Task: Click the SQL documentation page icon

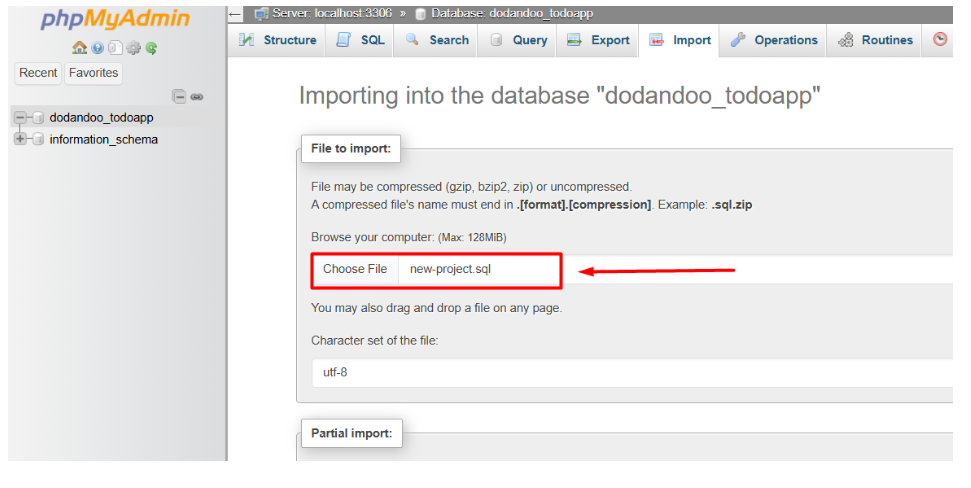Action: pyautogui.click(x=115, y=48)
